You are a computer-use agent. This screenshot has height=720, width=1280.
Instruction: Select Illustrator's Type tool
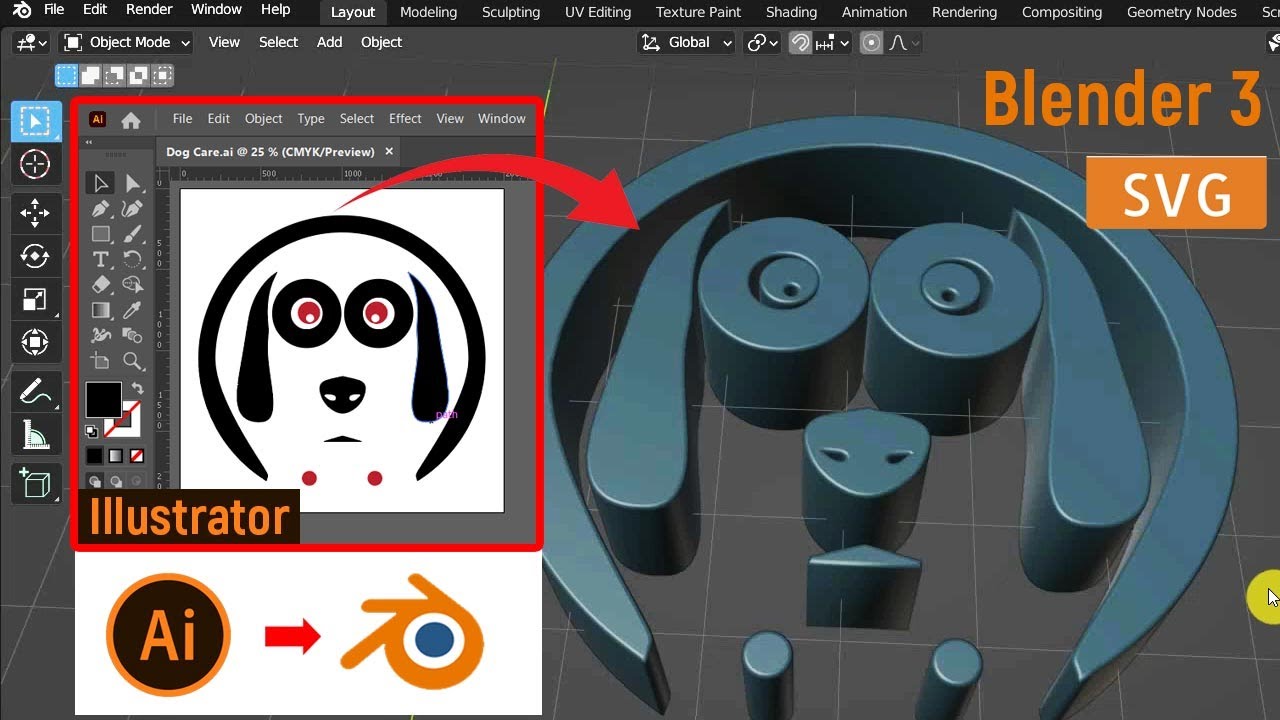101,259
